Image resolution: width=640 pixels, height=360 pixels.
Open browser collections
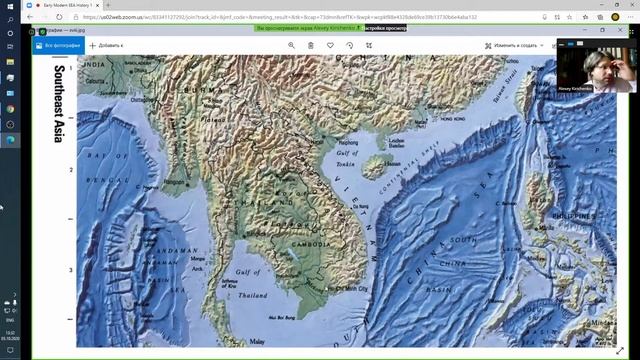coord(600,17)
